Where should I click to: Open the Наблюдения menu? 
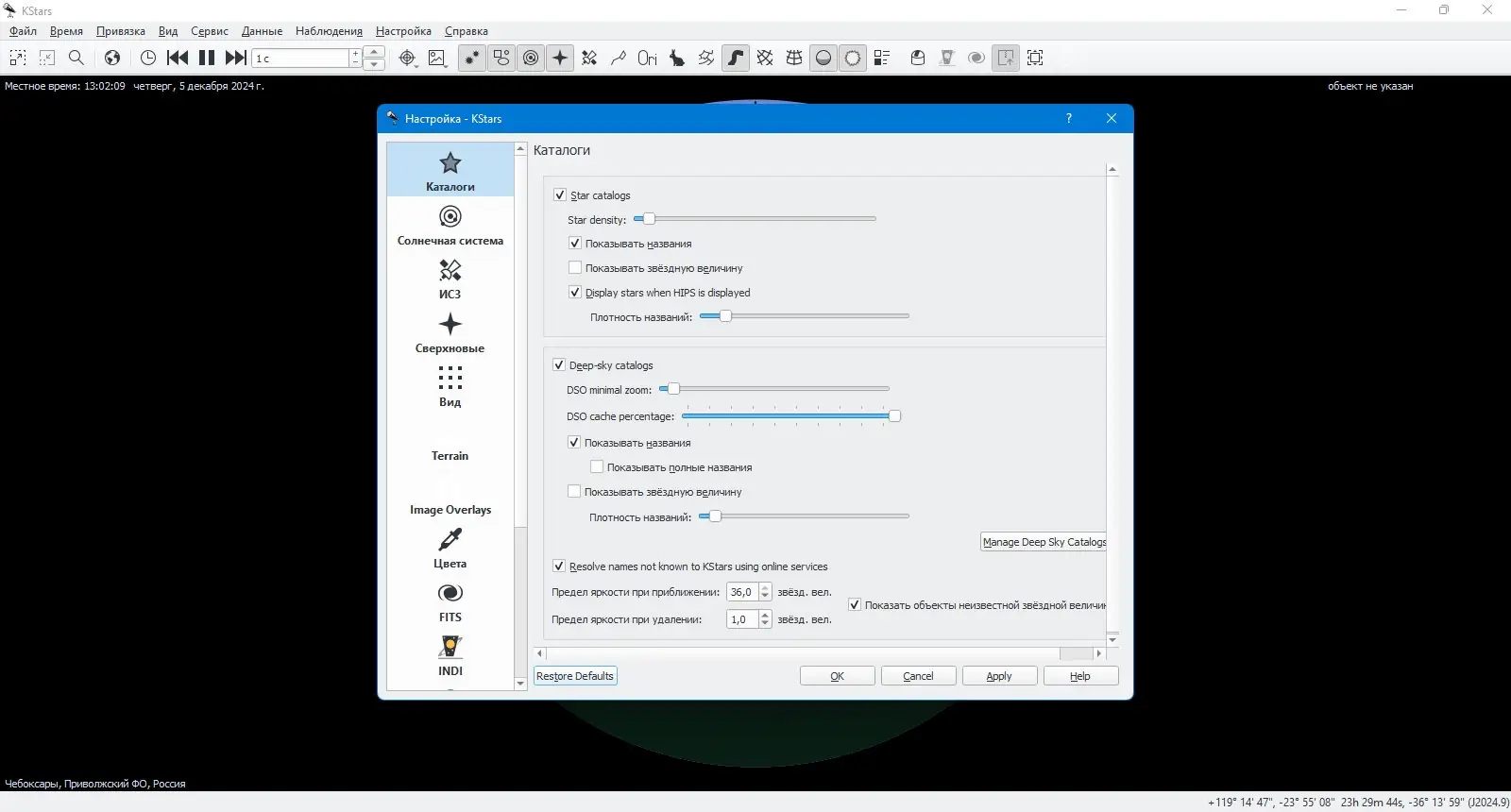coord(329,31)
